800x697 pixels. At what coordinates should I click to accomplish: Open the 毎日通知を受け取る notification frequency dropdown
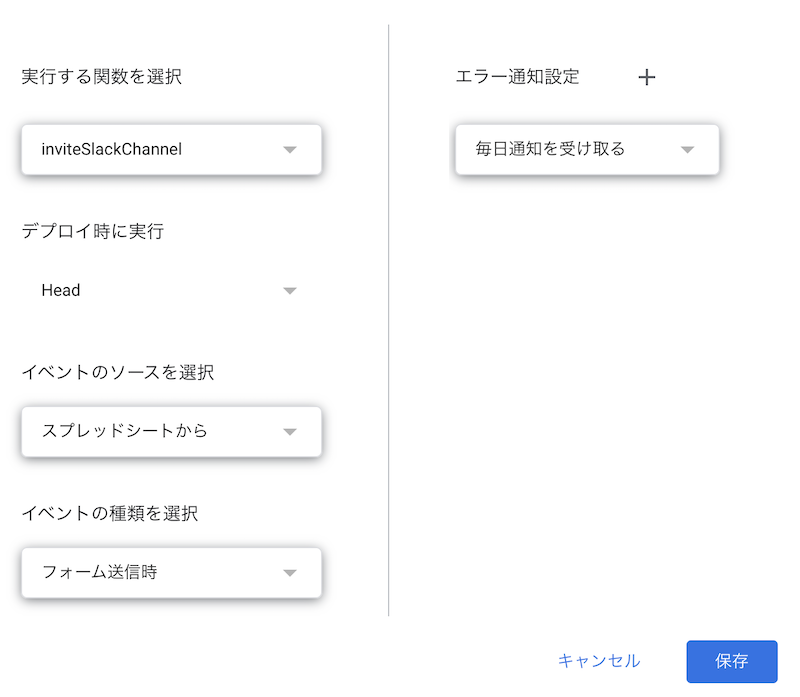(x=587, y=150)
